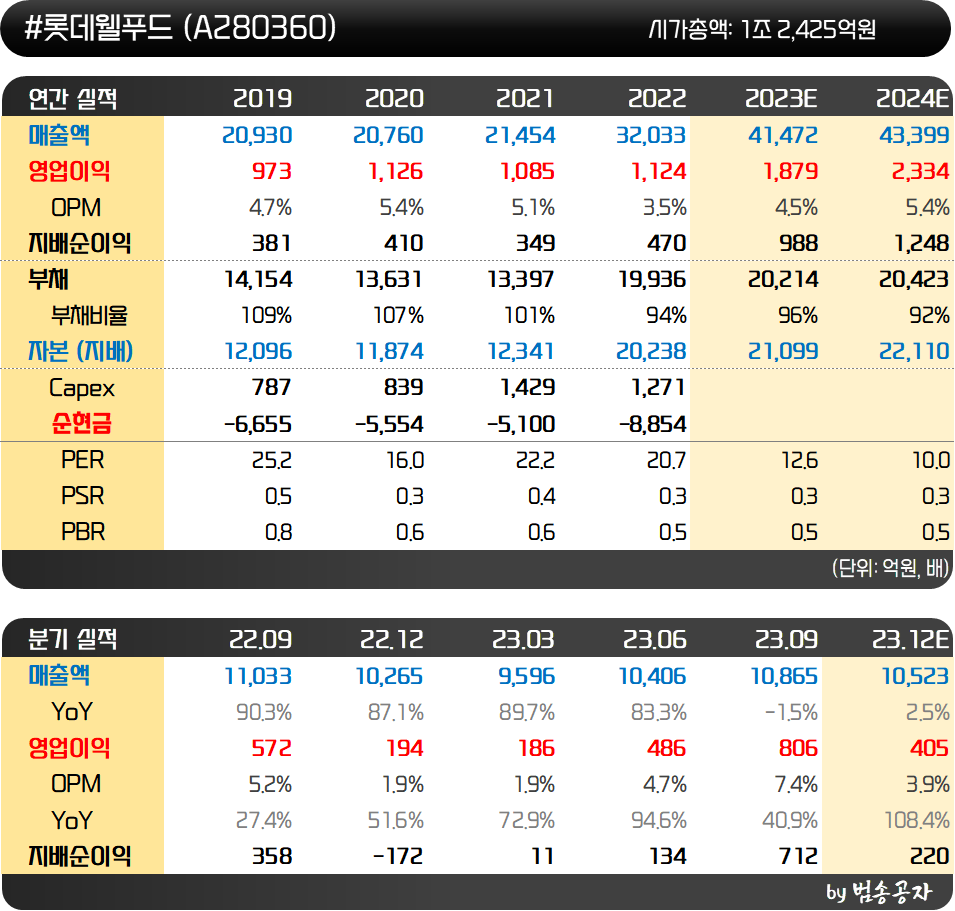The image size is (955, 911).
Task: Click the 순현금 row label
Action: click(x=82, y=423)
